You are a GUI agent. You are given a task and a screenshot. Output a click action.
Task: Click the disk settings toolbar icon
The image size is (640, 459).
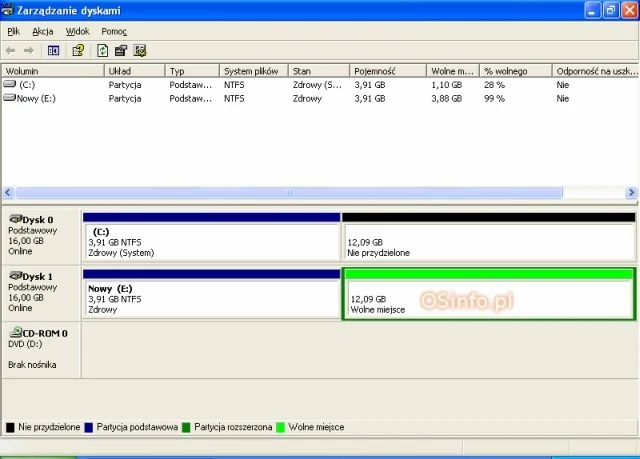[140, 50]
